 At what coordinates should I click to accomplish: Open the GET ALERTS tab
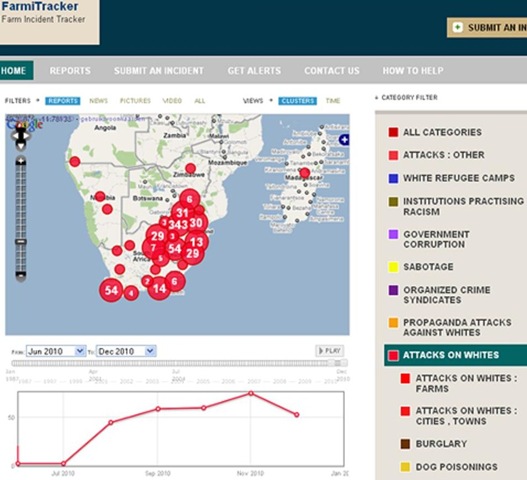[x=254, y=71]
